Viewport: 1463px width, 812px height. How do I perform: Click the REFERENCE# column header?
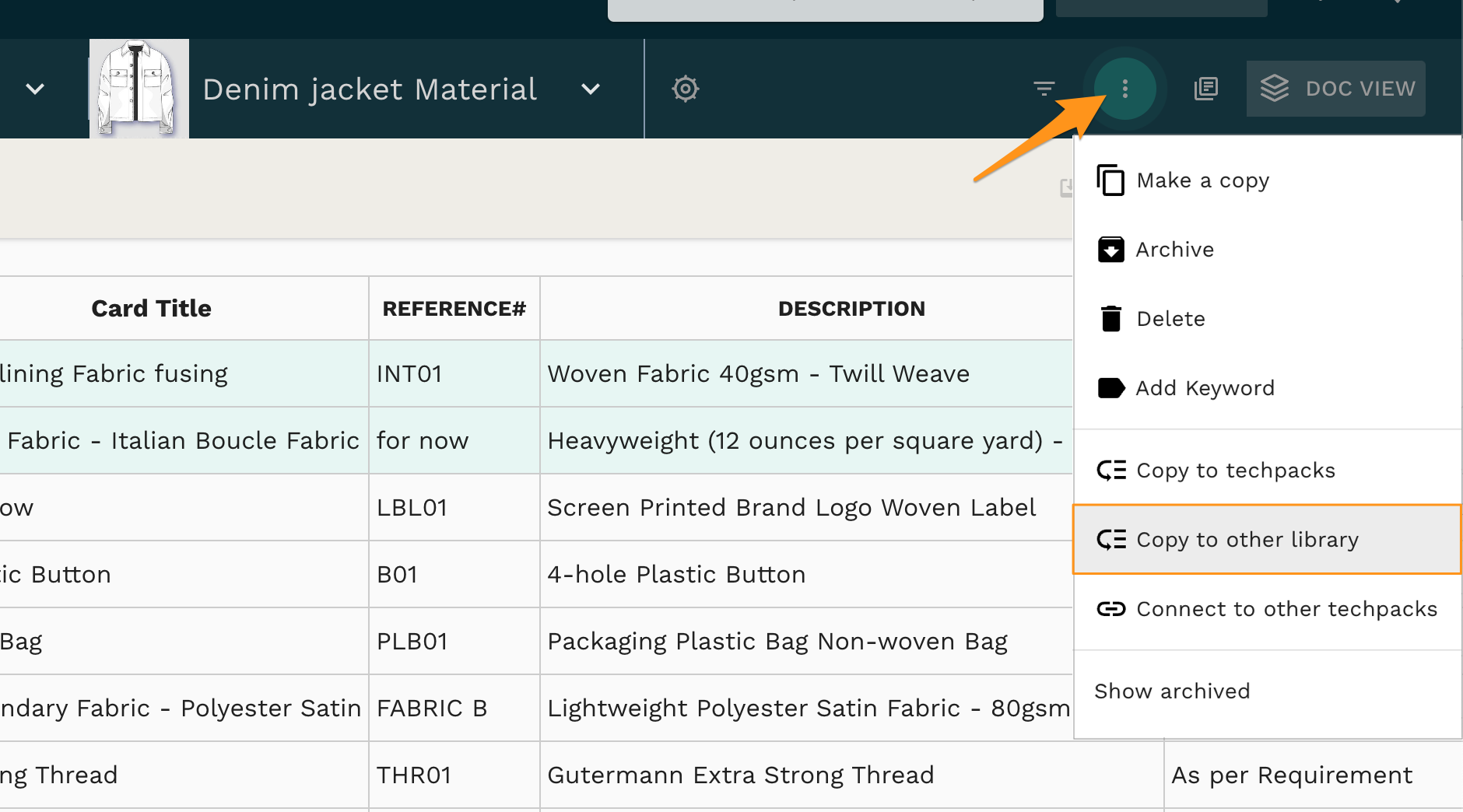coord(454,309)
